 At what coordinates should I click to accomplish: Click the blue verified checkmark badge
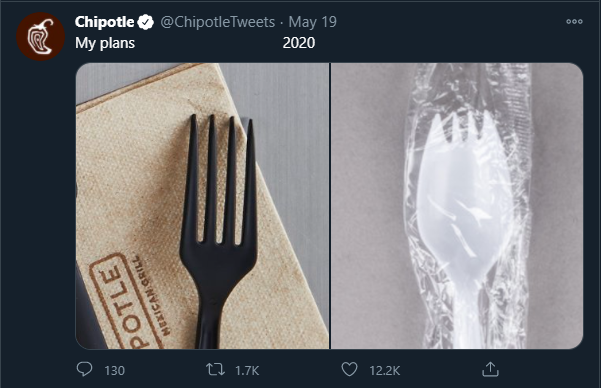146,22
